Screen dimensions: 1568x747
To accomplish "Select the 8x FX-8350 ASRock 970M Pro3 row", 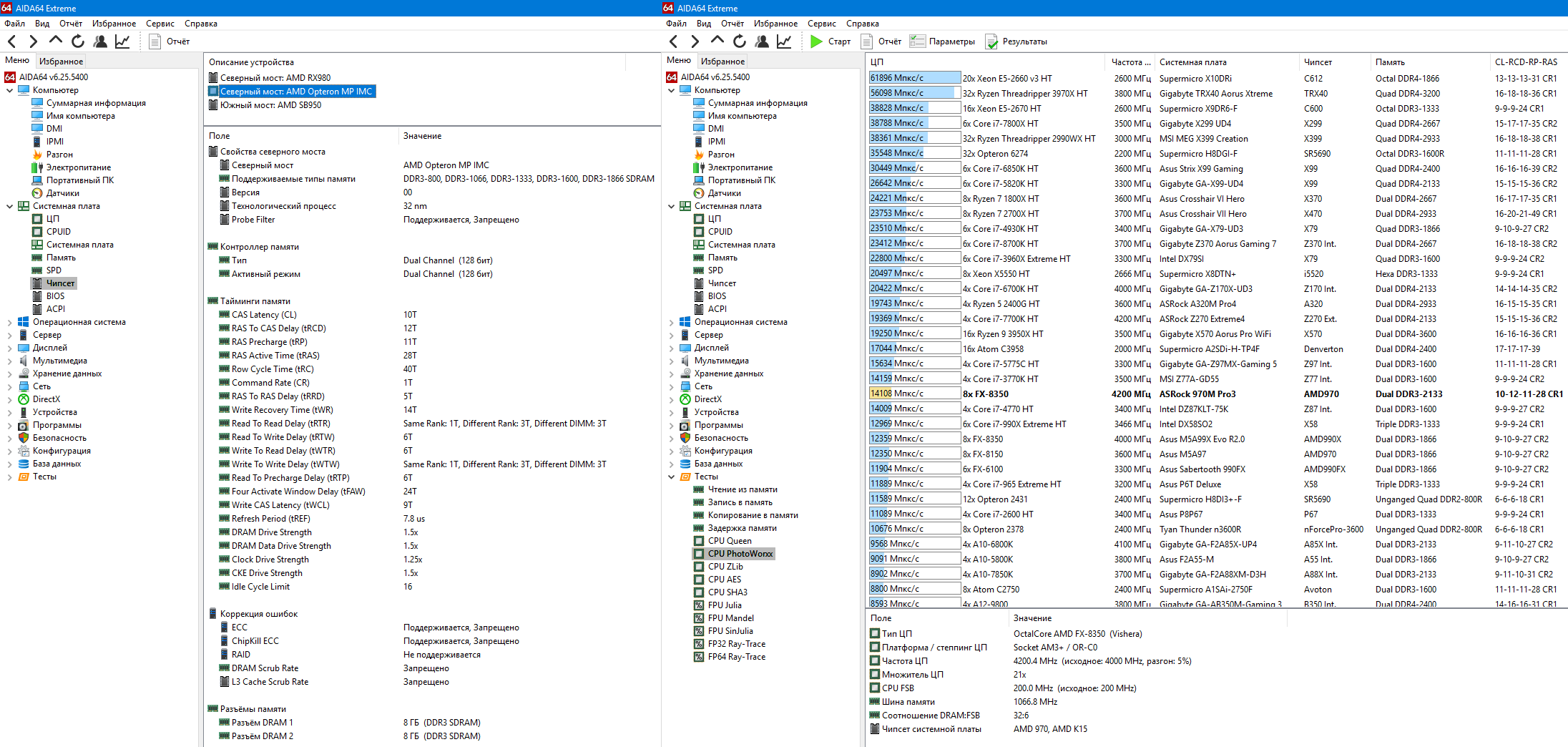I will [1216, 394].
